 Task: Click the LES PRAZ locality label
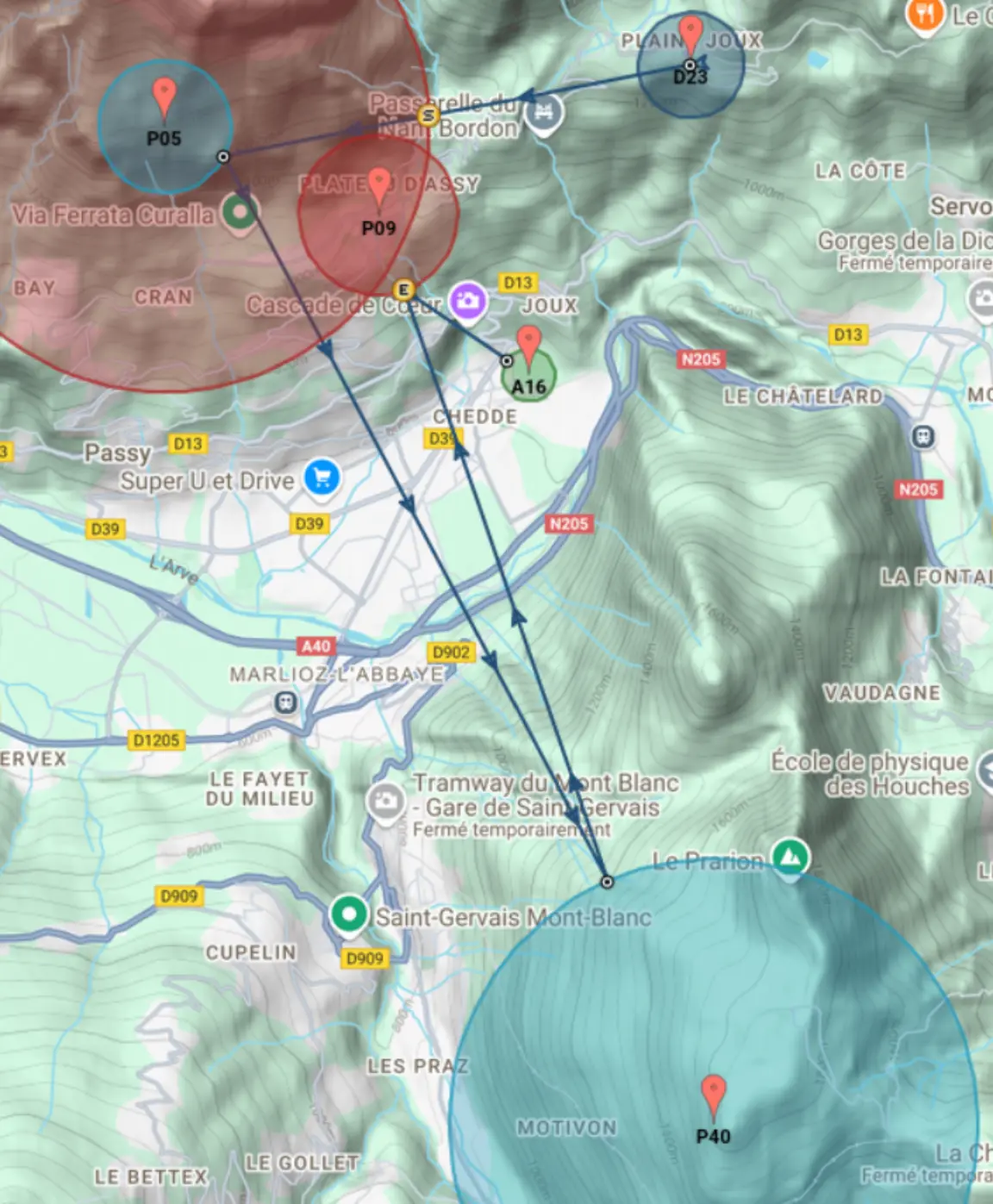pos(418,1066)
